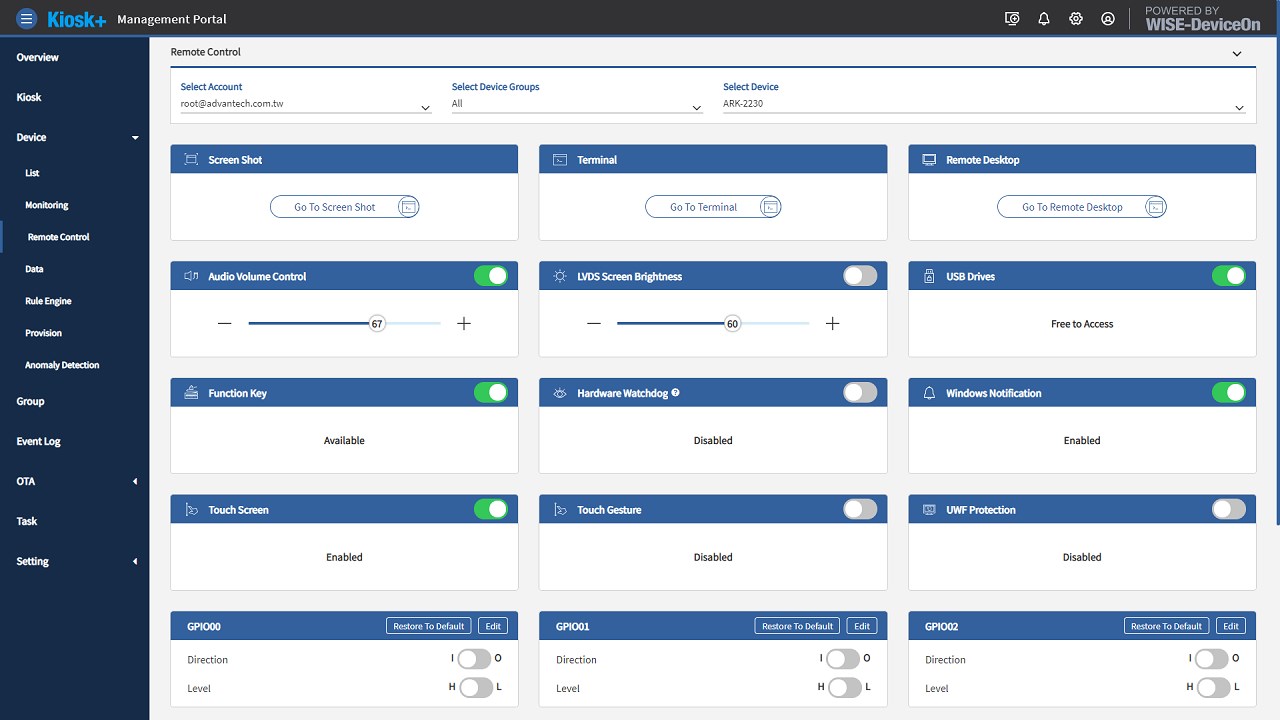Decrease LVDS brightness with minus icon
1280x720 pixels.
[x=594, y=324]
